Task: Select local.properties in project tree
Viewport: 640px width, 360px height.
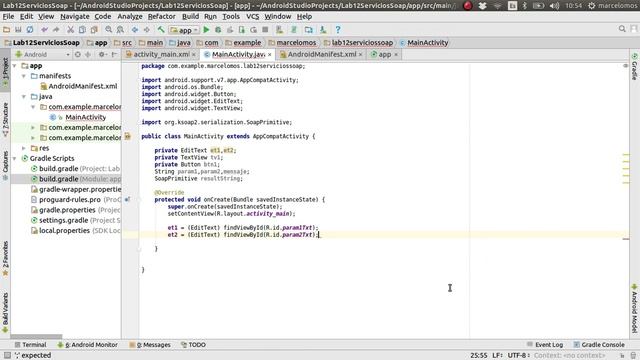Action: [x=76, y=231]
